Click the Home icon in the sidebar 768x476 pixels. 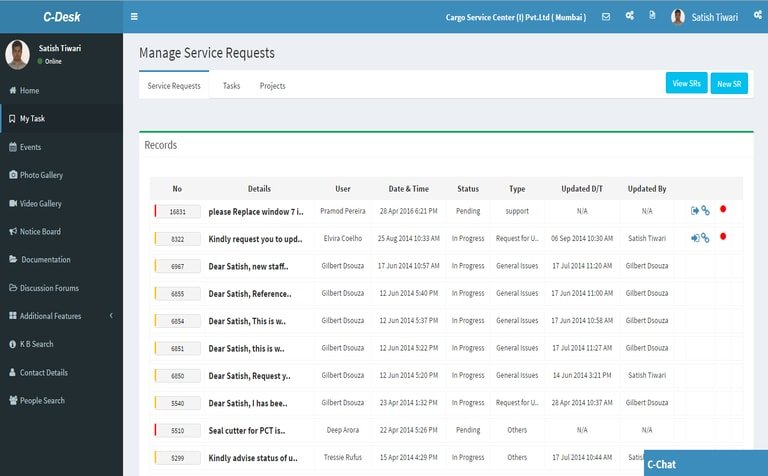[x=13, y=90]
